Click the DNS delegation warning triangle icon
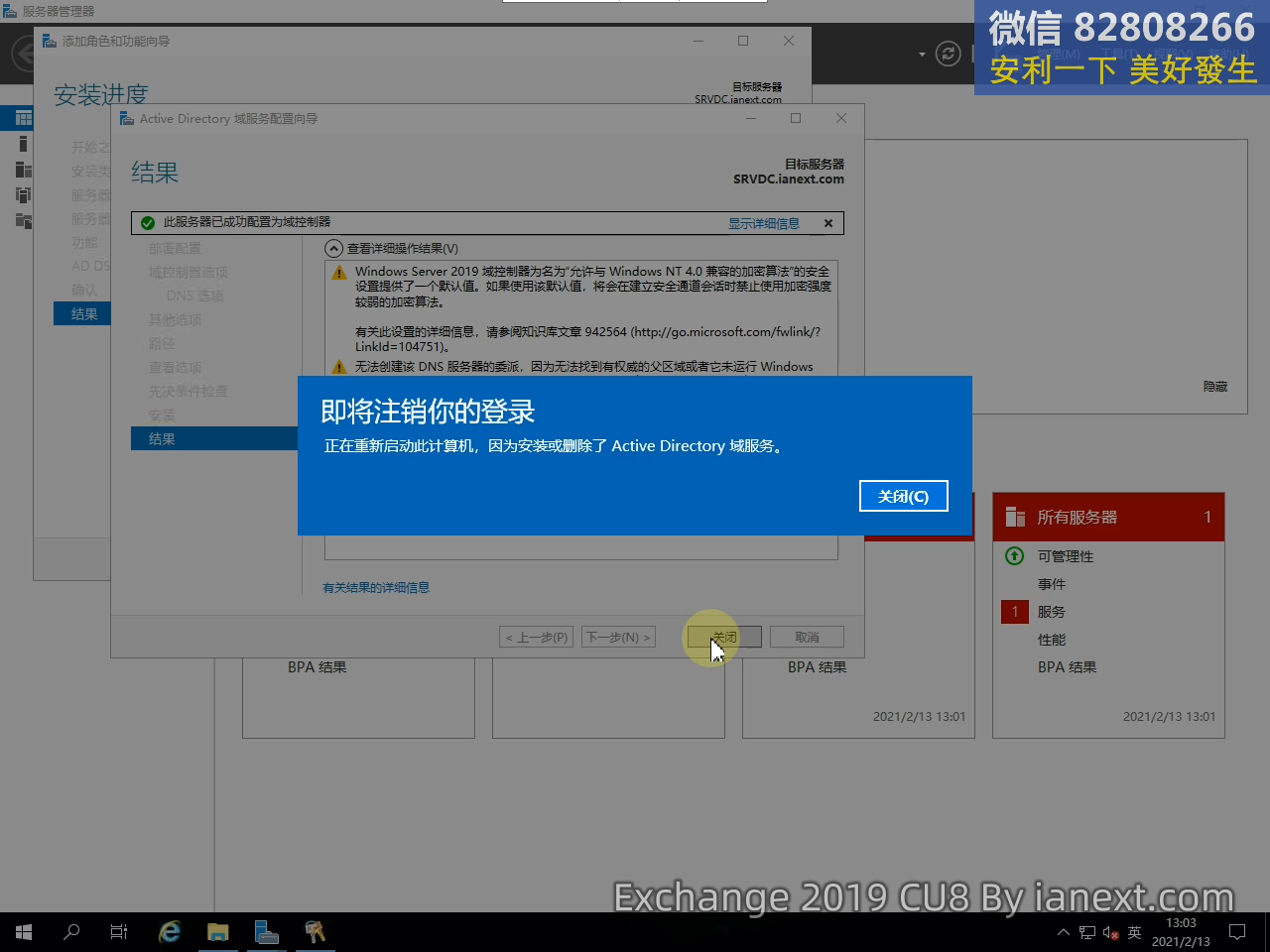 click(339, 367)
